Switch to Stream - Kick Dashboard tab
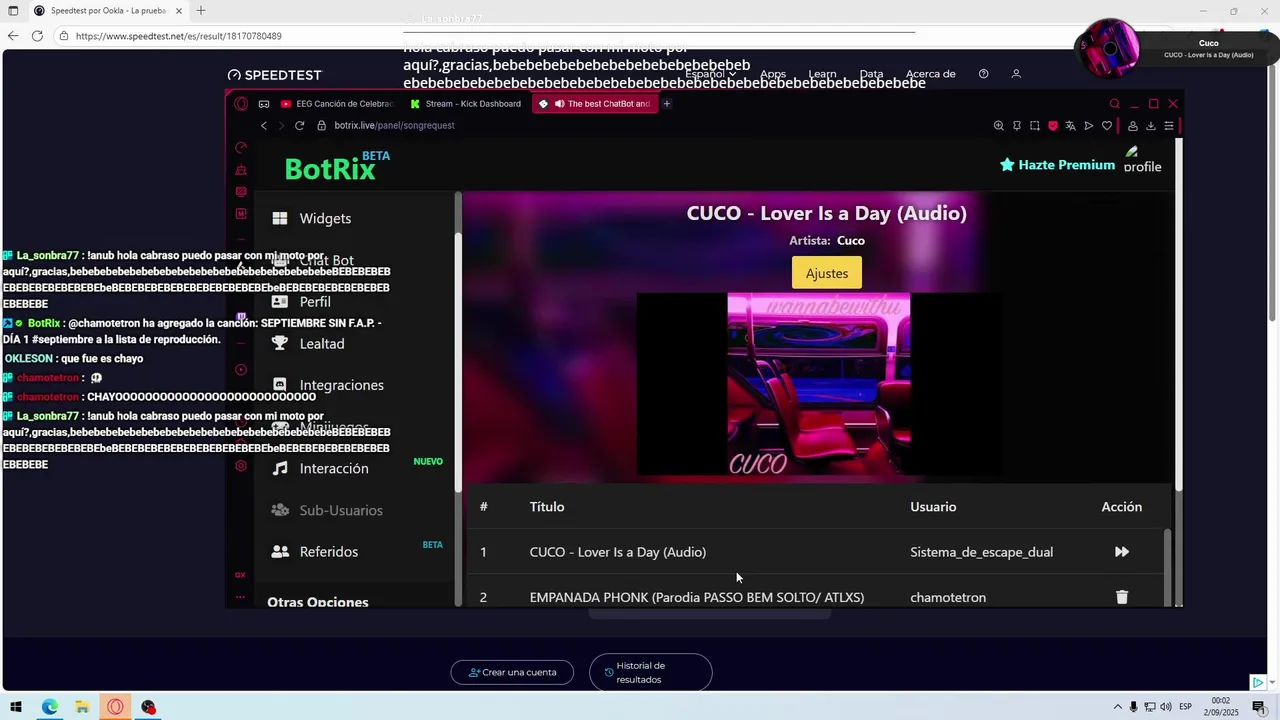 (x=466, y=104)
